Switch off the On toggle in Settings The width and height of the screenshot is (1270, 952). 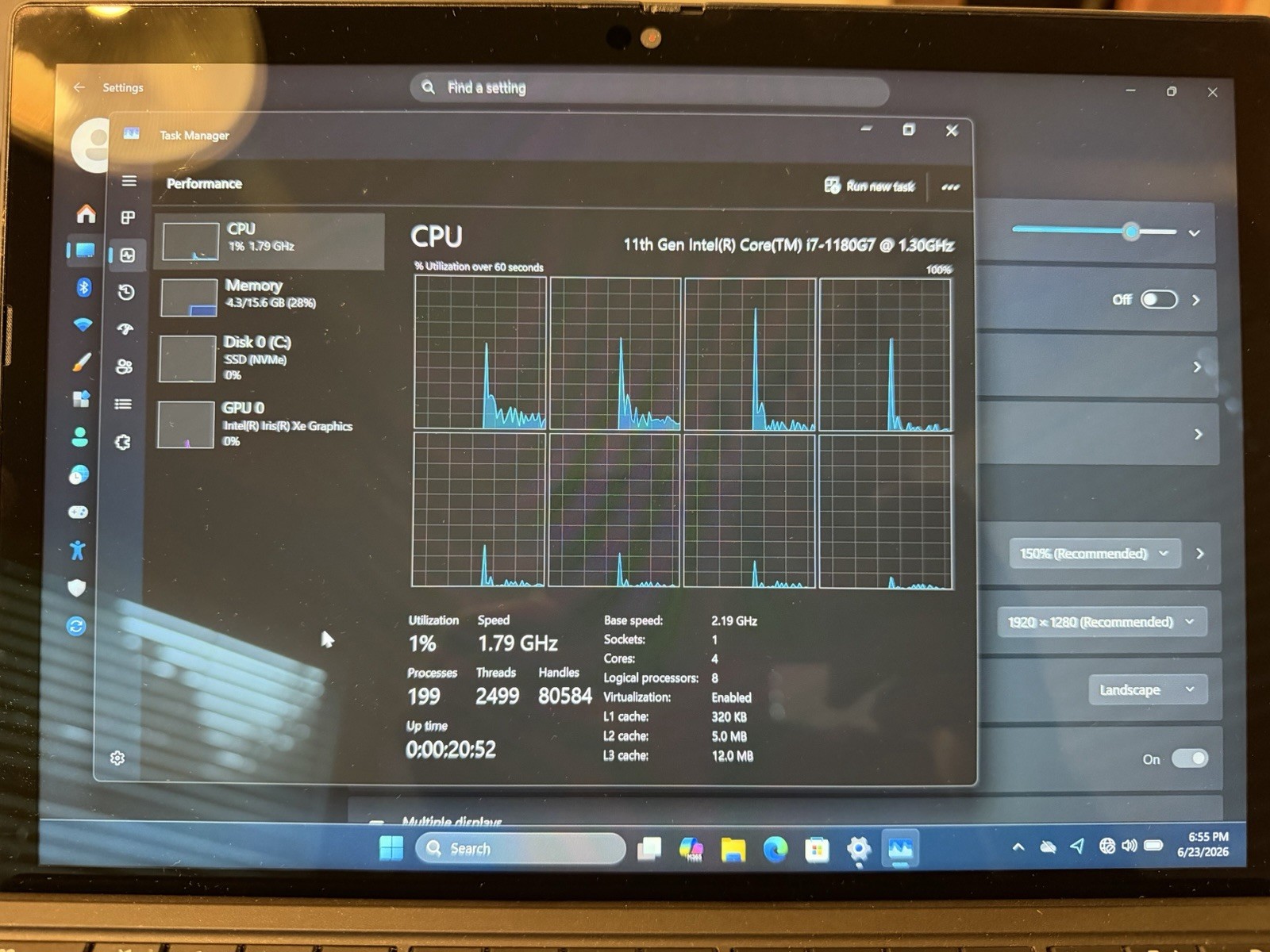pos(1189,758)
